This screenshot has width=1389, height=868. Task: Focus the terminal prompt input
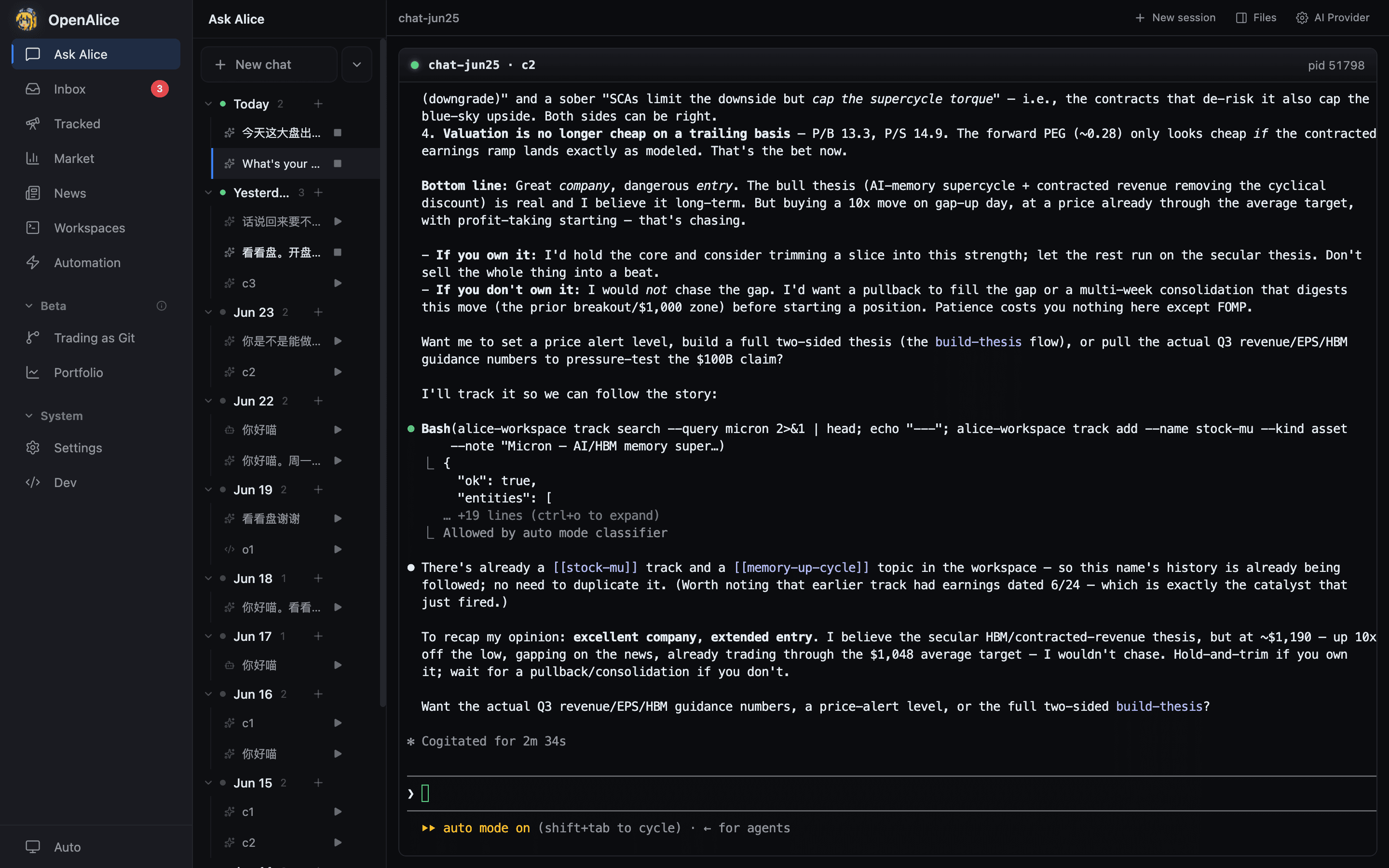coord(891,794)
